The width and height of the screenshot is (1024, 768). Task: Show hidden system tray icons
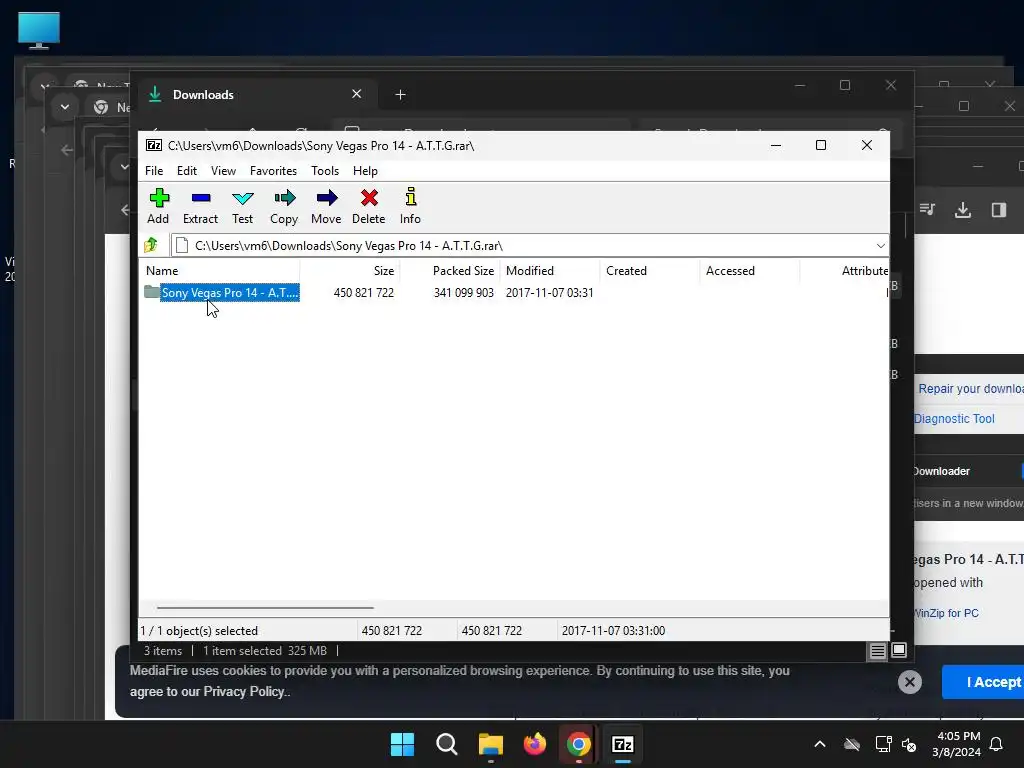click(x=820, y=744)
